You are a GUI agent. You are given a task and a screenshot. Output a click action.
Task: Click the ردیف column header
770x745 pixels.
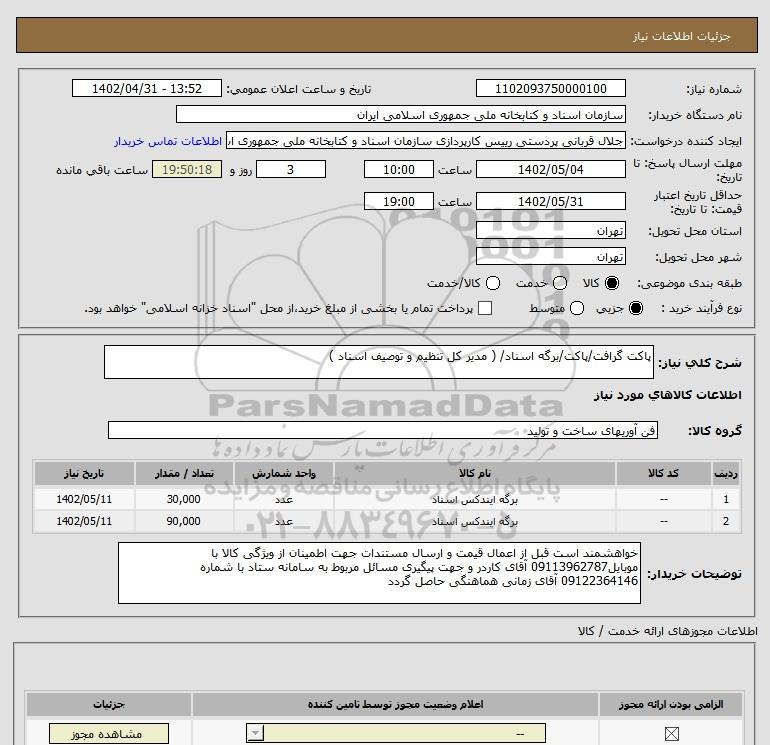726,473
